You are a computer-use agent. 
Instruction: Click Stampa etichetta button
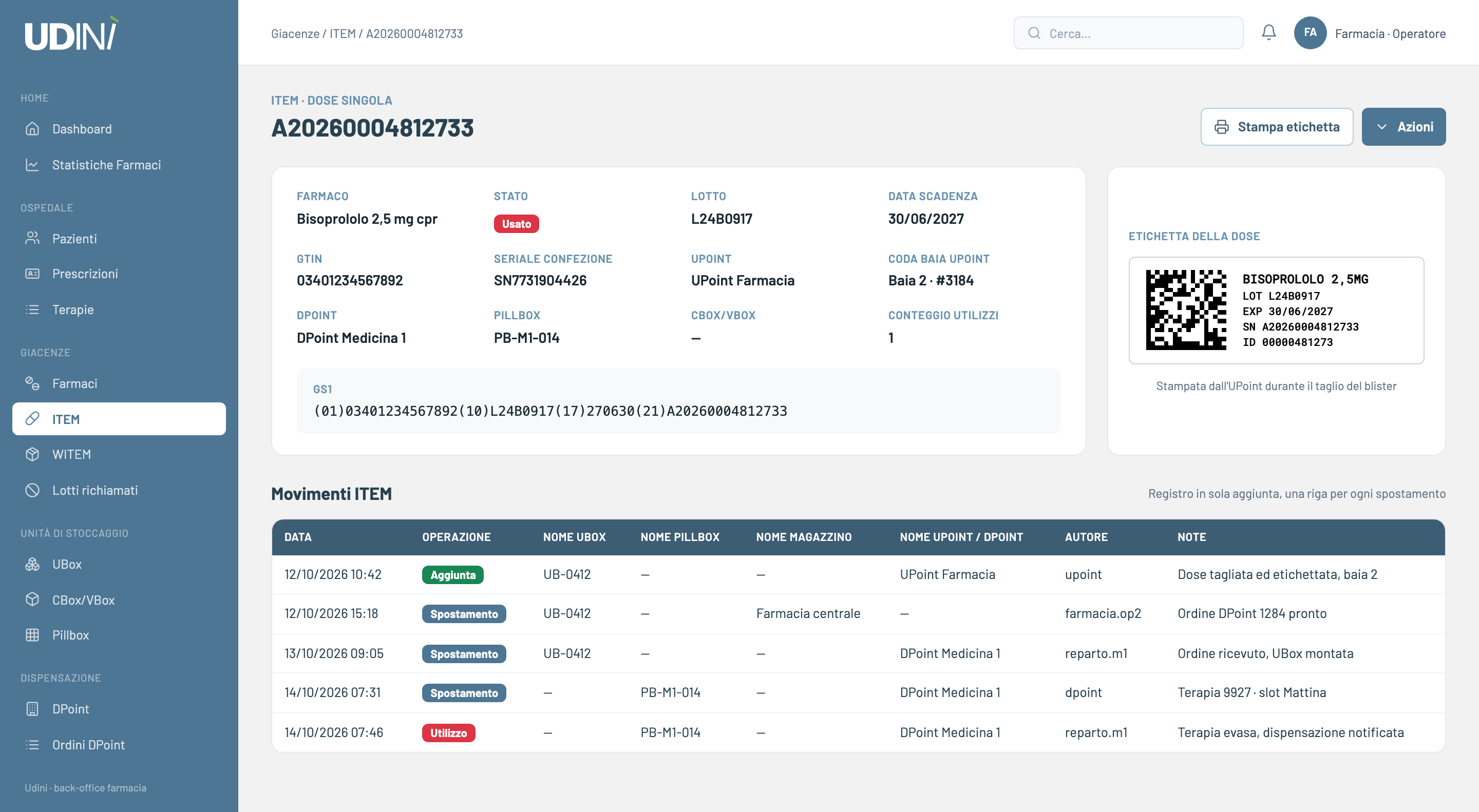1276,127
